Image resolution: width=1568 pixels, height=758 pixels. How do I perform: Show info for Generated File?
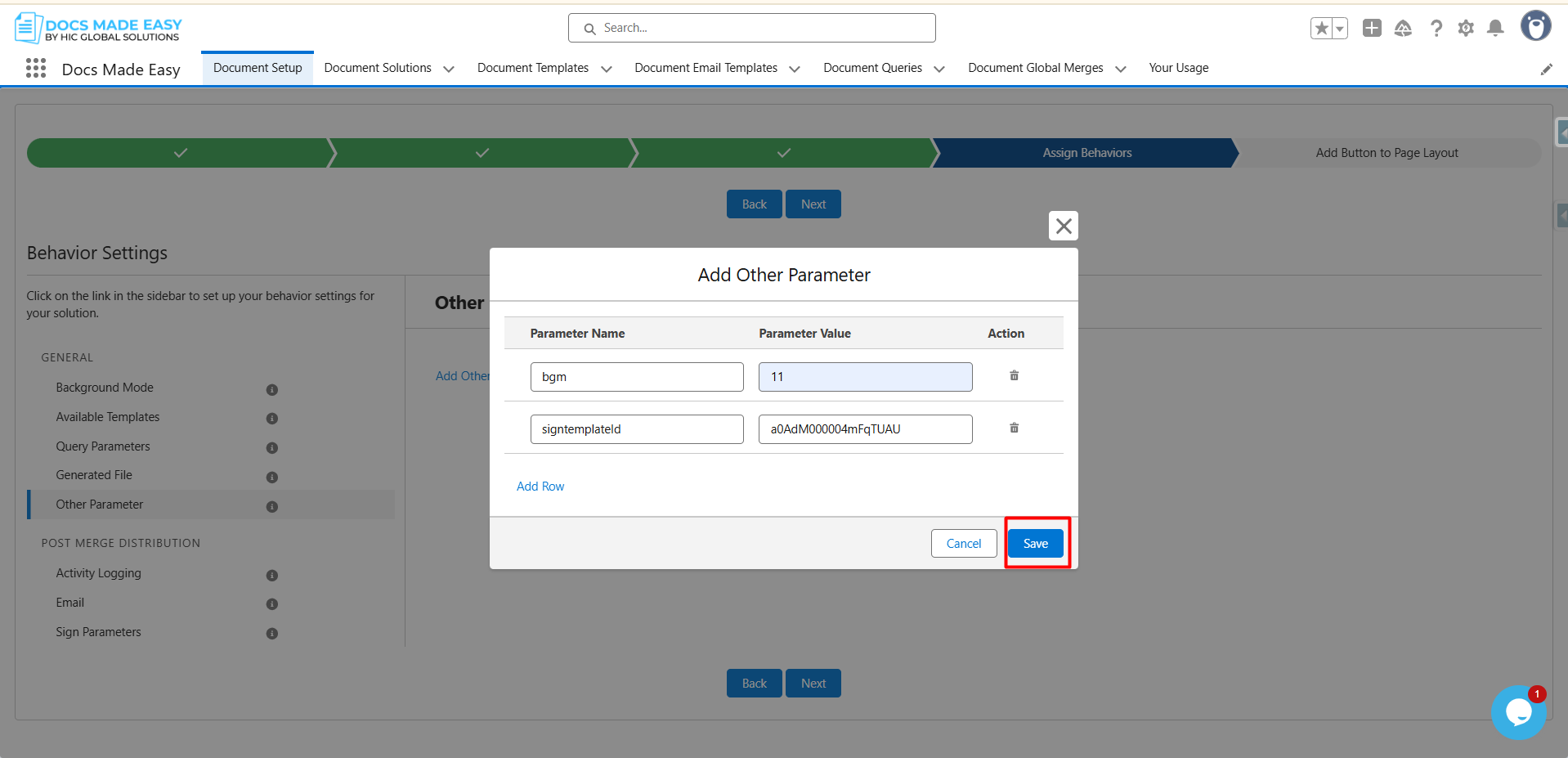pos(272,478)
